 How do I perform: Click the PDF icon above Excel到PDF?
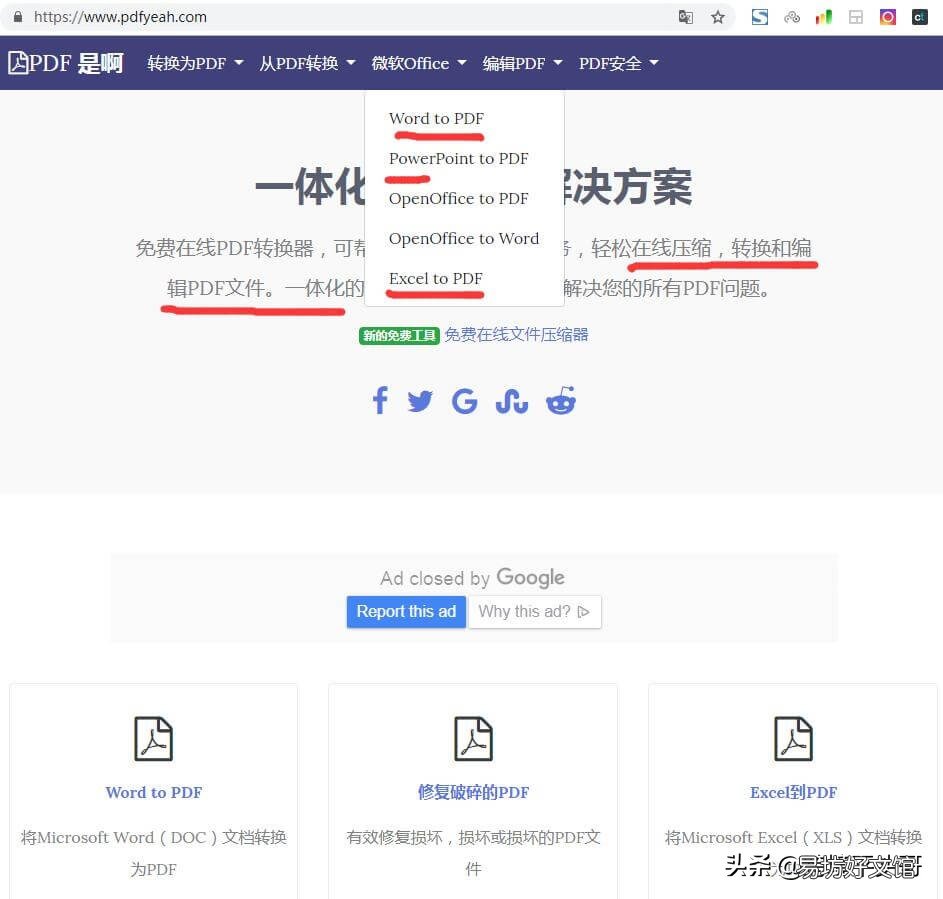tap(793, 738)
